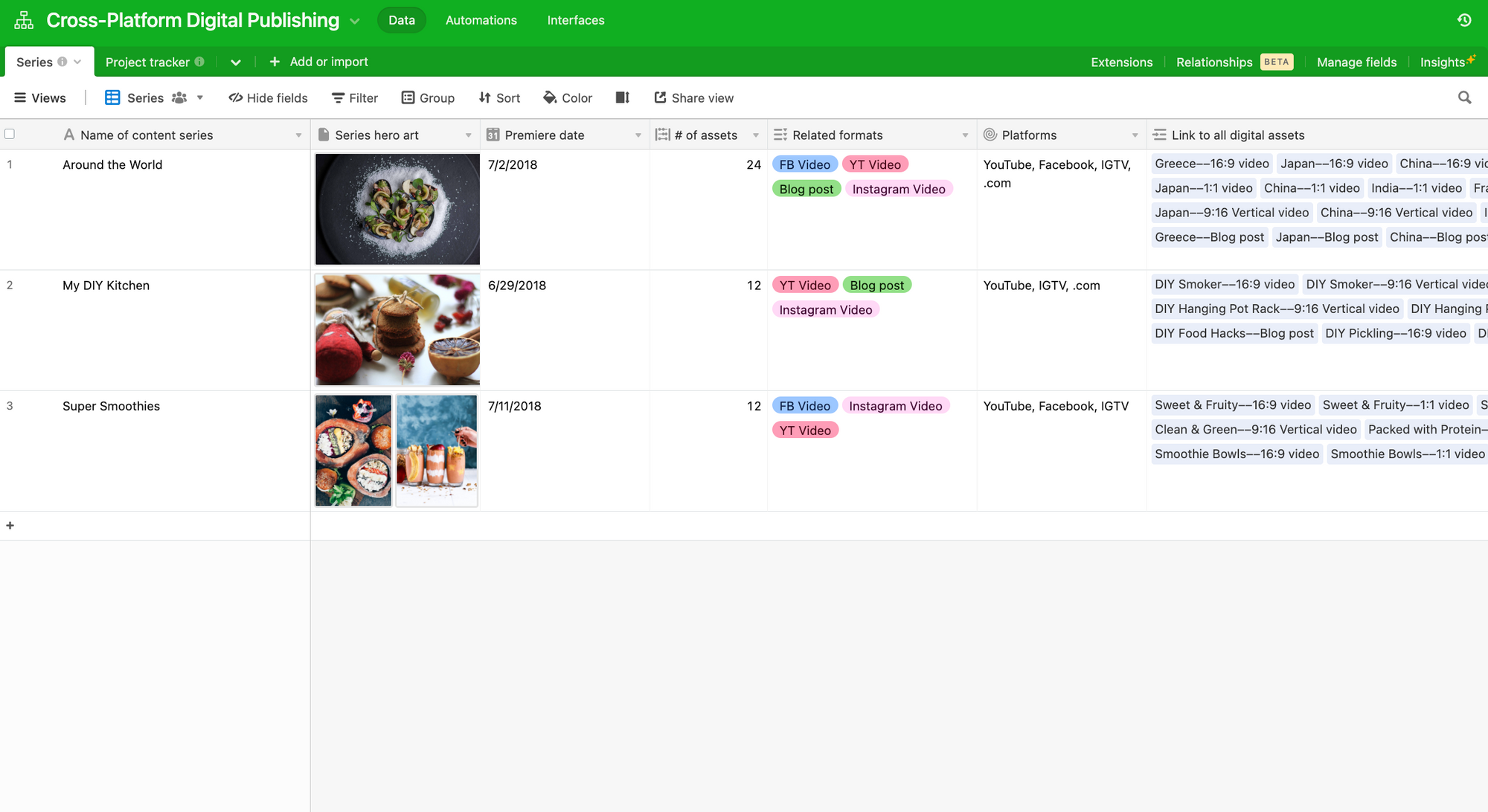1488x812 pixels.
Task: Open Premiere date column dropdown arrow
Action: coord(638,135)
